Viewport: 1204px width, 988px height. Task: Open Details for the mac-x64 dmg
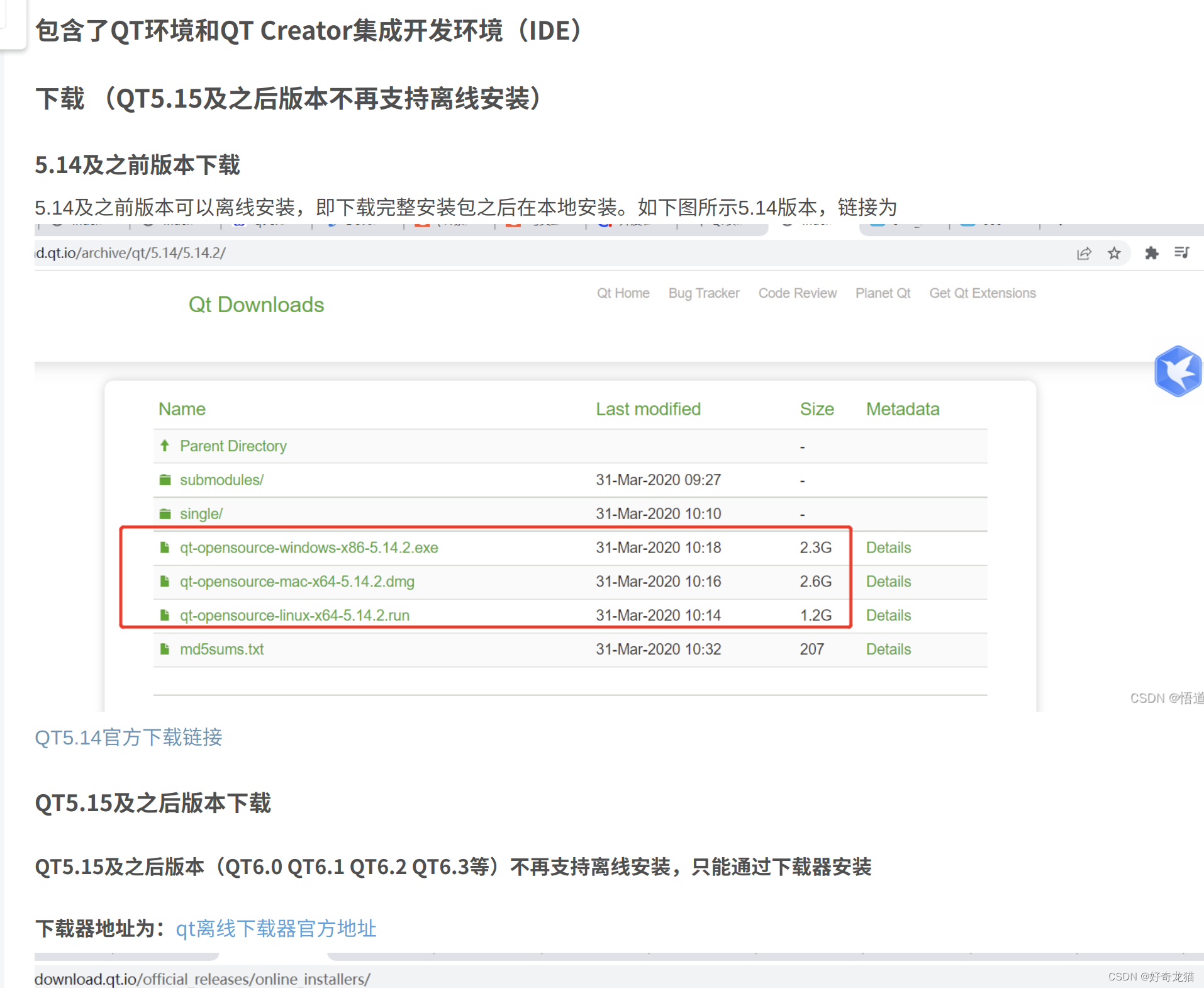point(888,581)
